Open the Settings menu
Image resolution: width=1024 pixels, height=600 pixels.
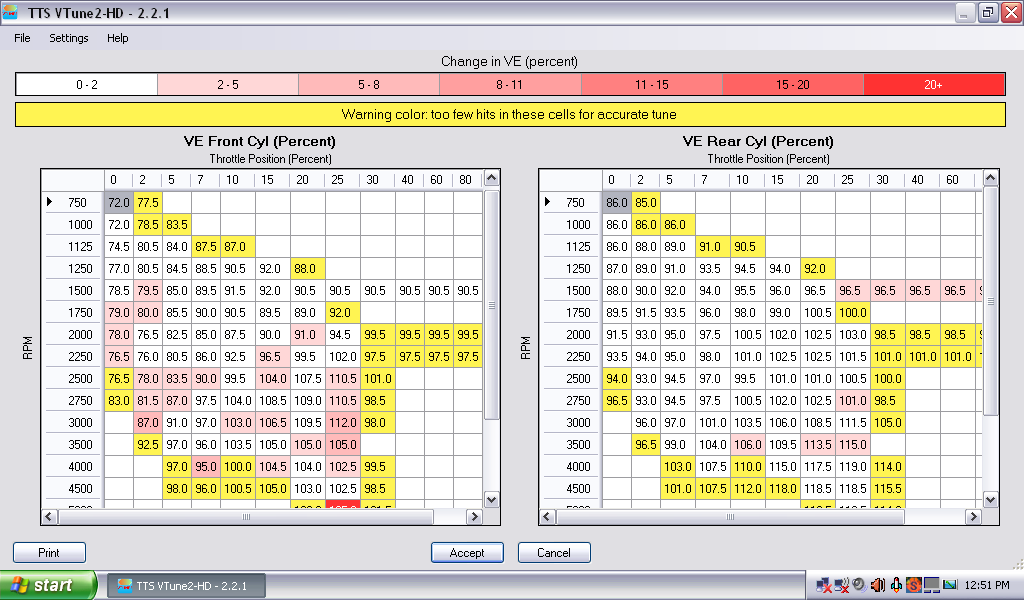coord(69,38)
